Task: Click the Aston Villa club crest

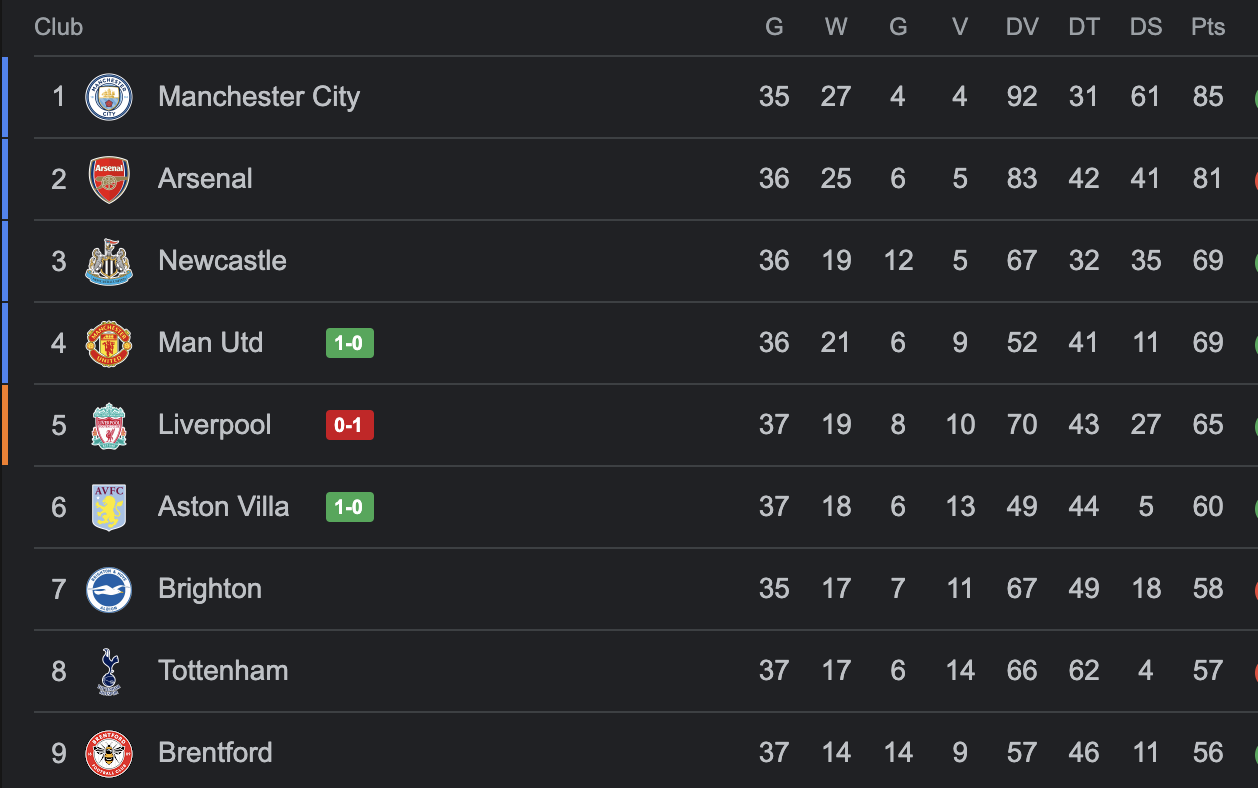Action: [x=109, y=507]
